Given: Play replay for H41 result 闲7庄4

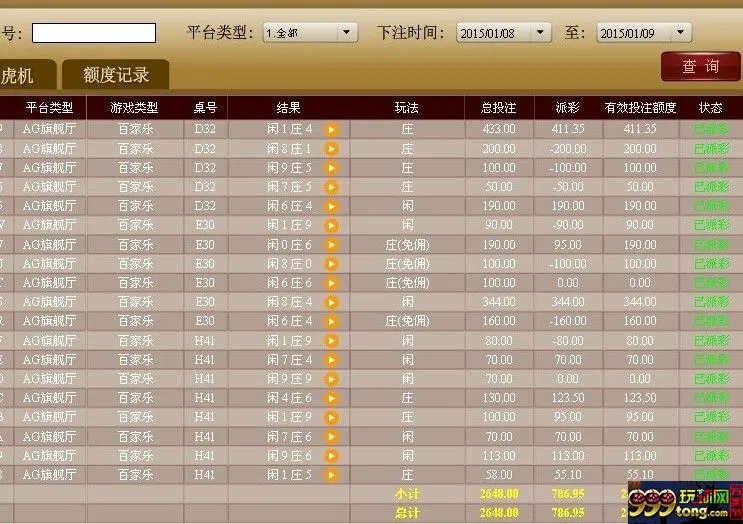Looking at the screenshot, I should coord(332,360).
